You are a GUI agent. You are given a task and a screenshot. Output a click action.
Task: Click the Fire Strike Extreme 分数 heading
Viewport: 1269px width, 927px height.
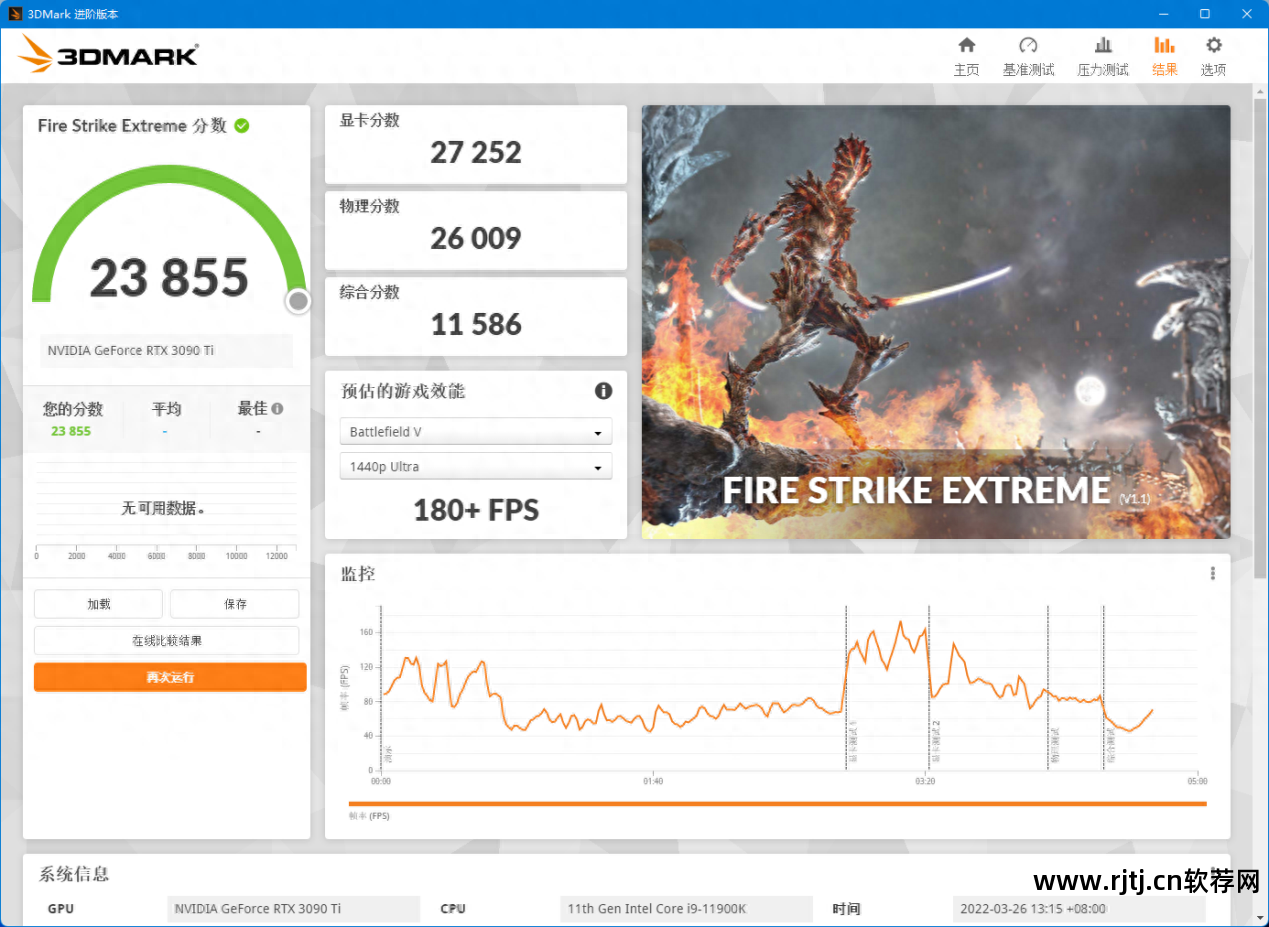[132, 126]
